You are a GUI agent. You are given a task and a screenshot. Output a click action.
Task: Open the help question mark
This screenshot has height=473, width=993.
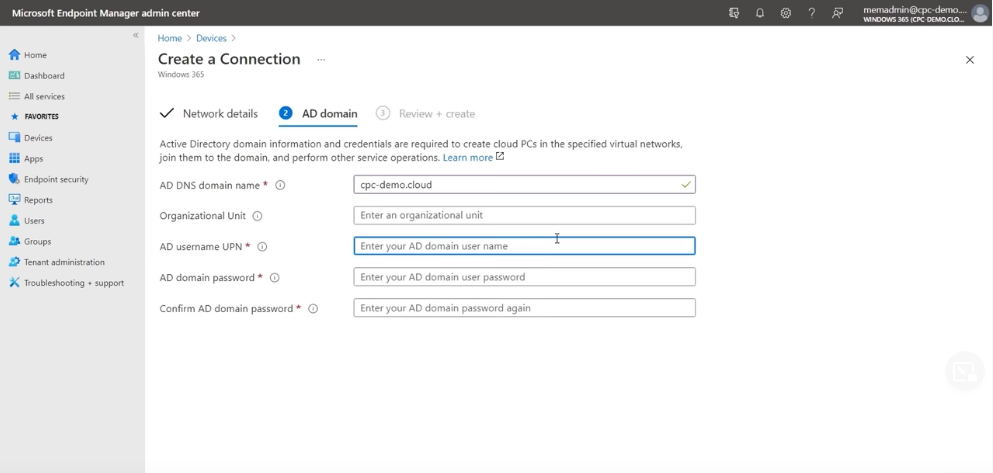pos(811,13)
